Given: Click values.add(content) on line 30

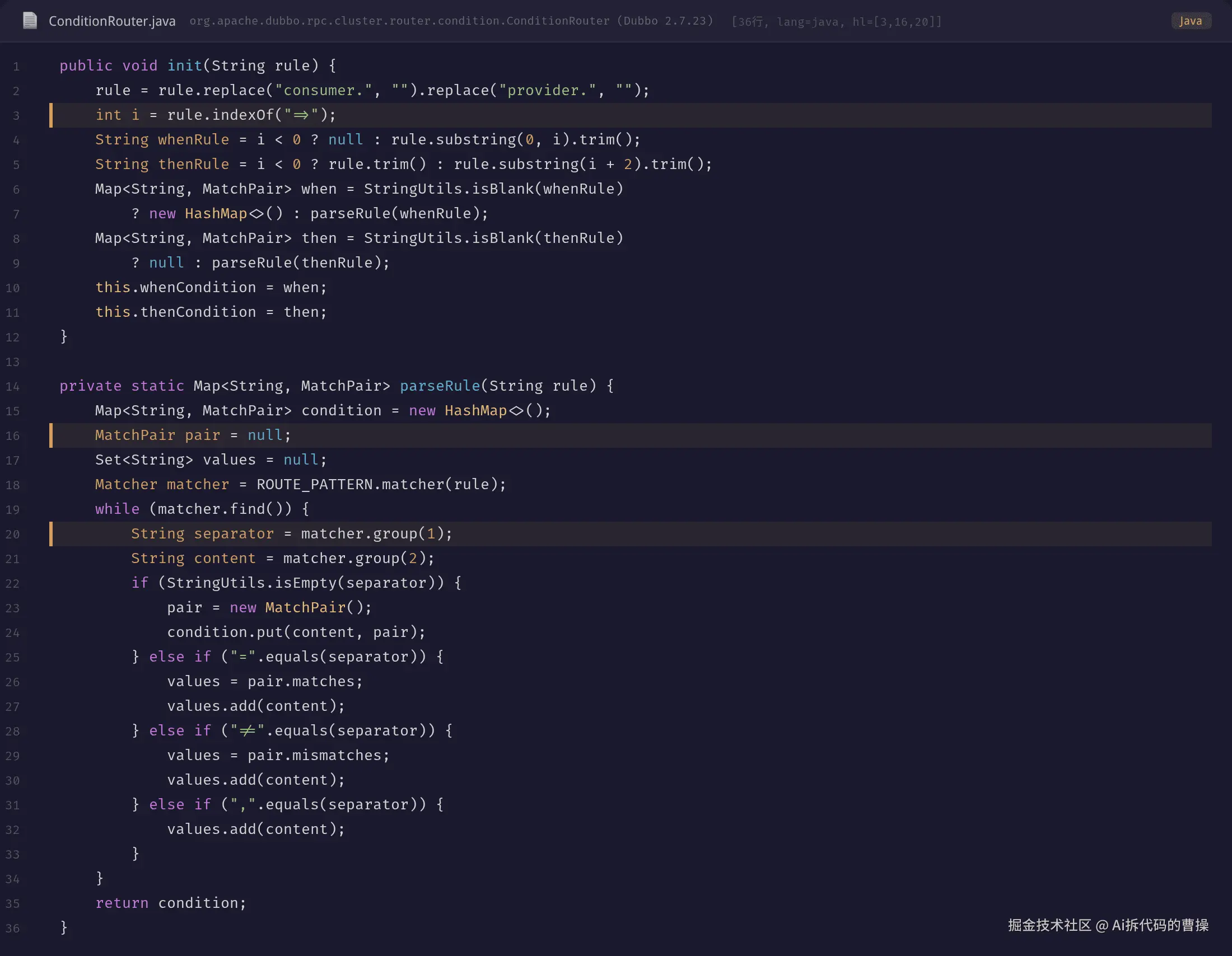Looking at the screenshot, I should (251, 780).
